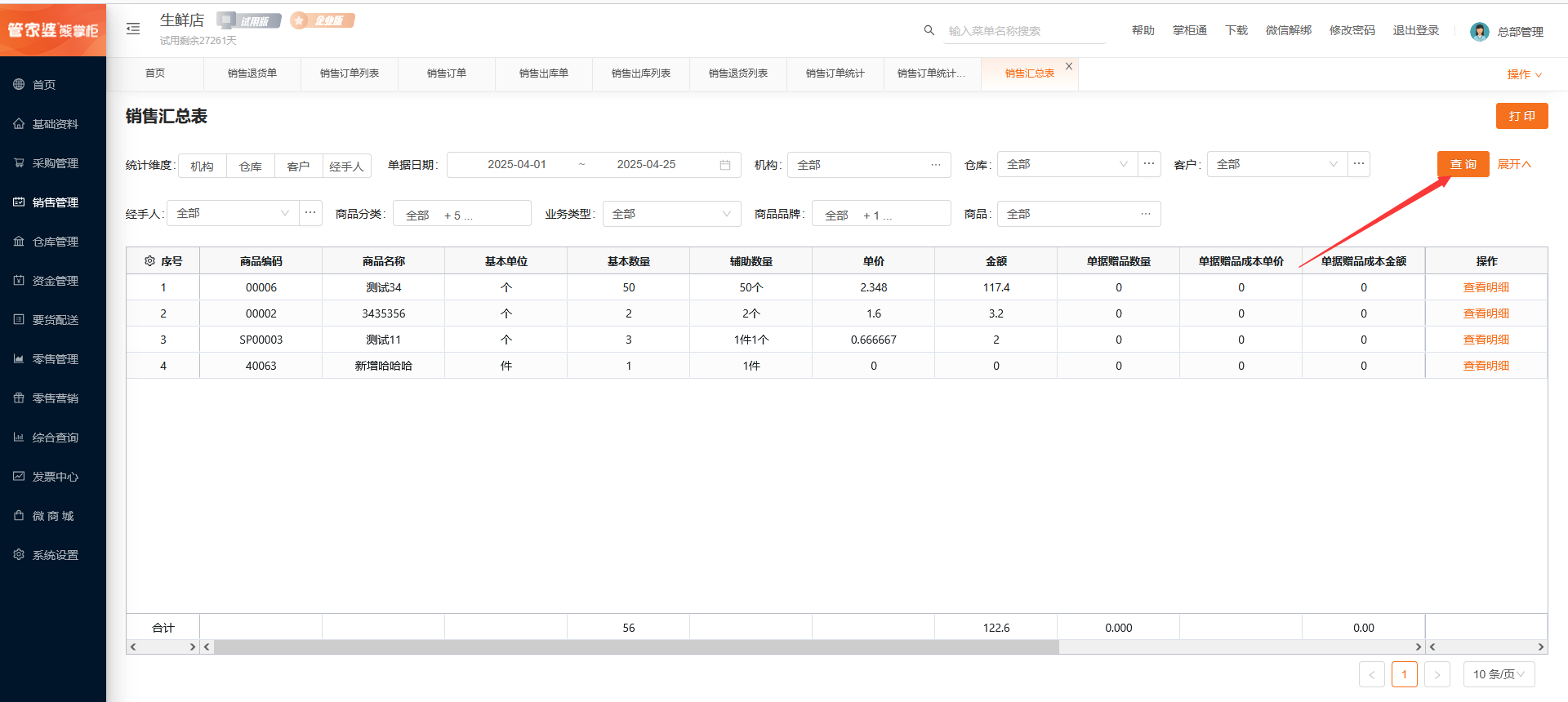Select 经手人 statistics dimension
The height and width of the screenshot is (702, 1568).
[x=347, y=166]
